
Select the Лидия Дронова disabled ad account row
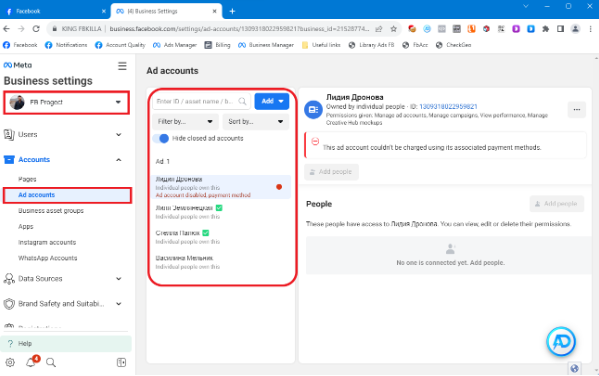click(x=221, y=187)
